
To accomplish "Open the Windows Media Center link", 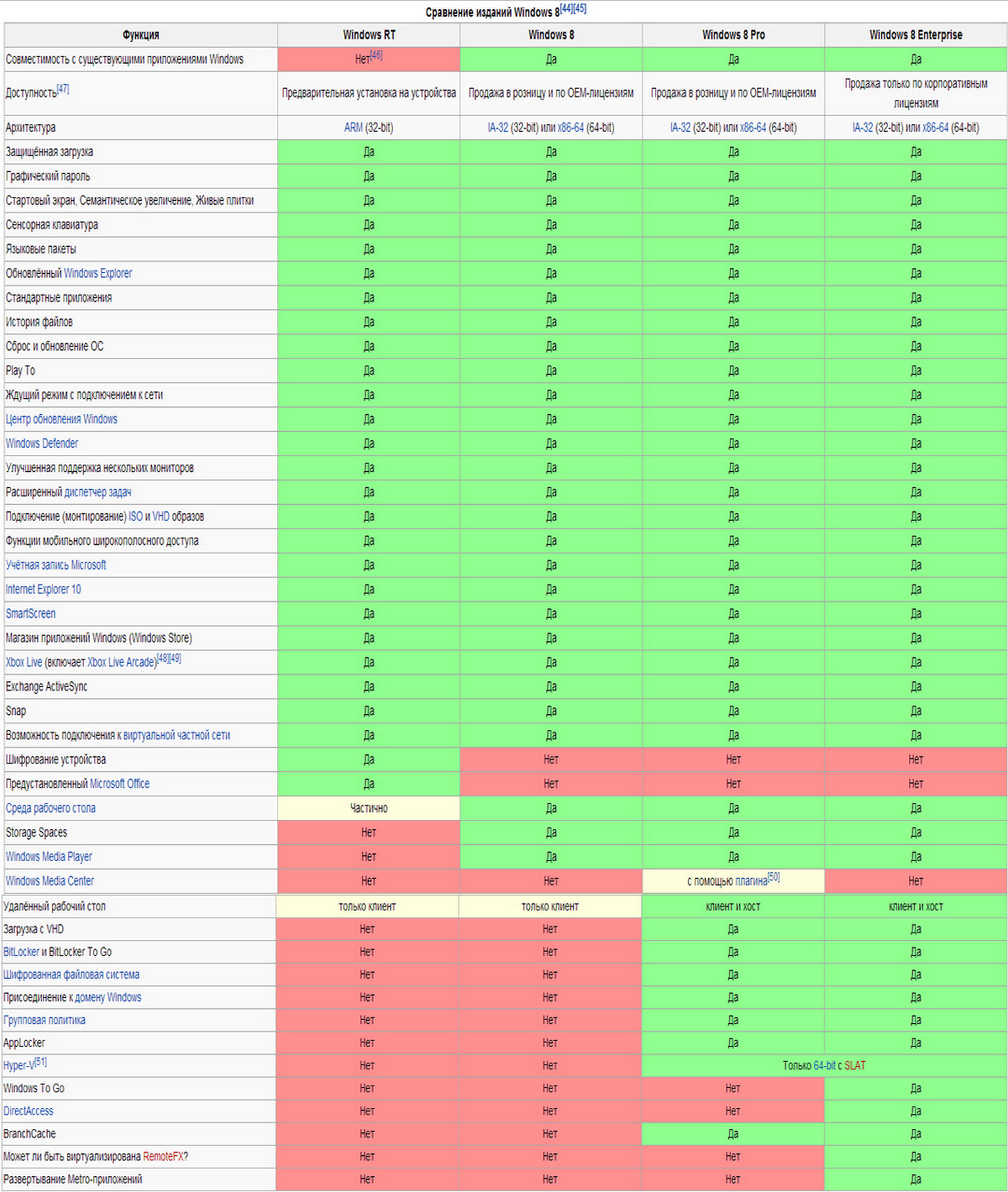I will 50,880.
